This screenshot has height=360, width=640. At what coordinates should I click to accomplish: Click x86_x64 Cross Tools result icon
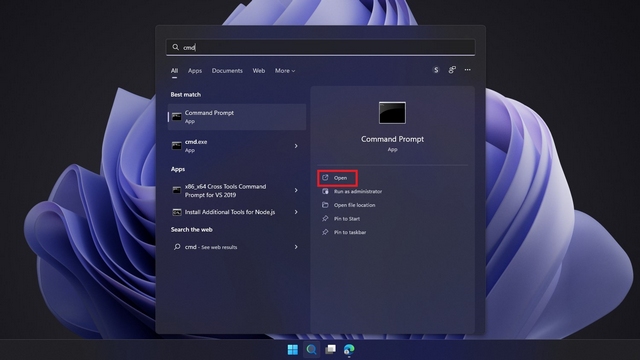(x=176, y=190)
